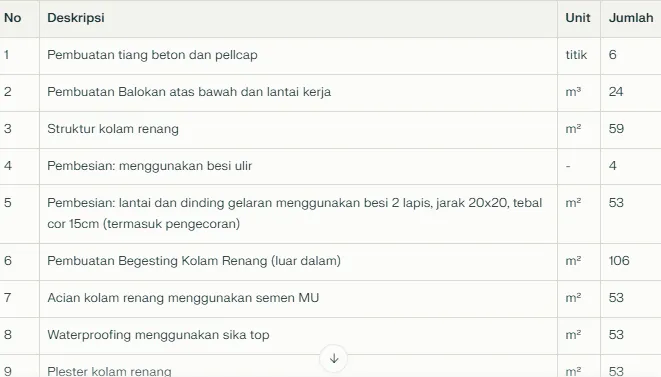This screenshot has width=661, height=377.
Task: Click the dash unit cell in row 4
Action: (x=568, y=166)
